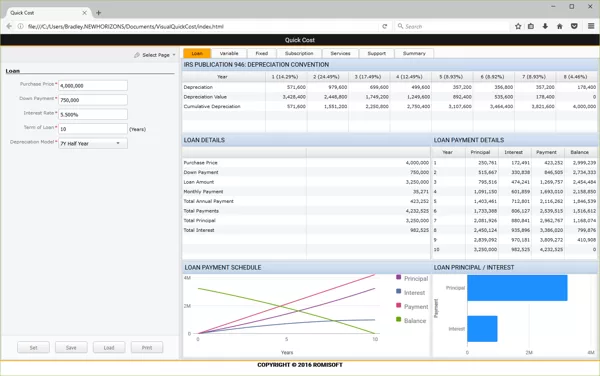Toggle the Interest legend swatch

(x=398, y=291)
